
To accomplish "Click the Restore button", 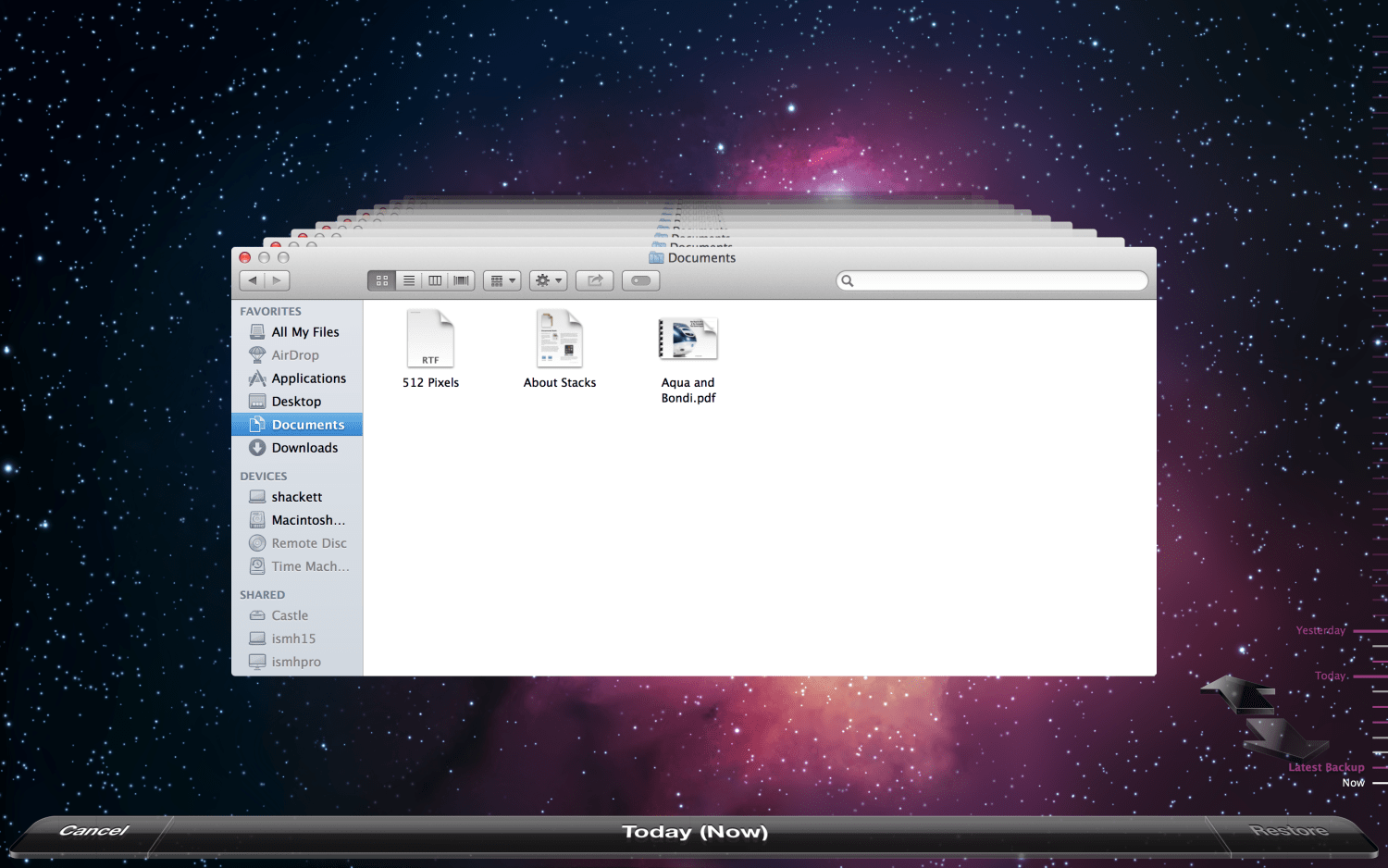I will pos(1288,830).
